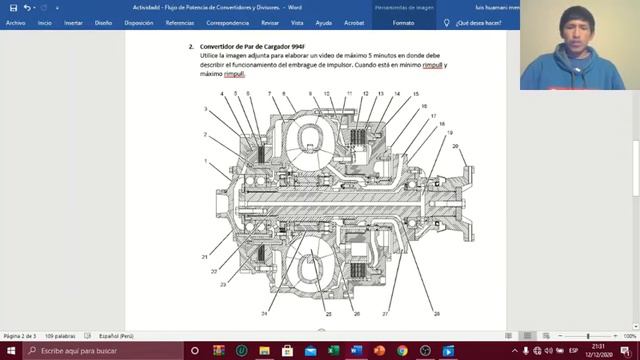Switch to the Inicio ribbon tab
The image size is (640, 360).
[44, 23]
